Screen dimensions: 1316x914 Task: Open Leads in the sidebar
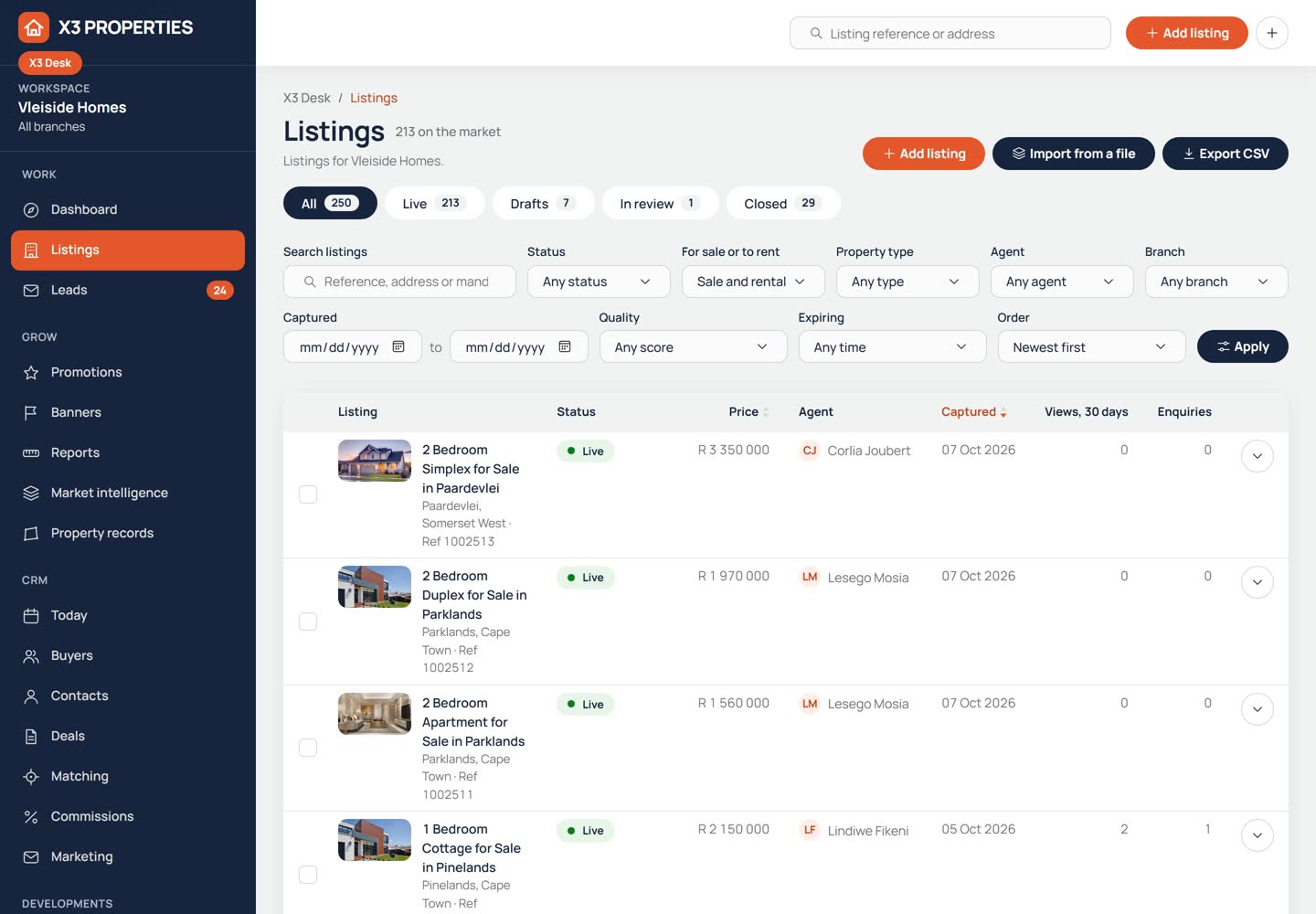tap(128, 290)
